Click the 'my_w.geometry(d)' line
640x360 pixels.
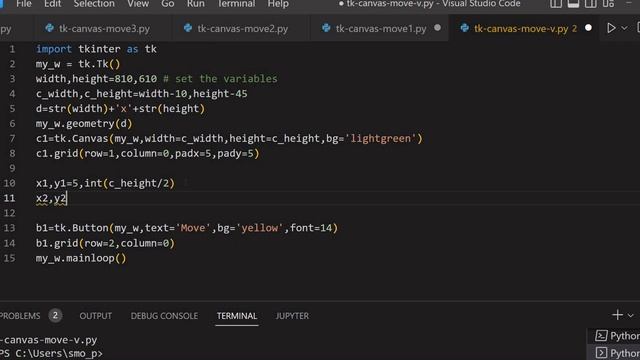[84, 124]
